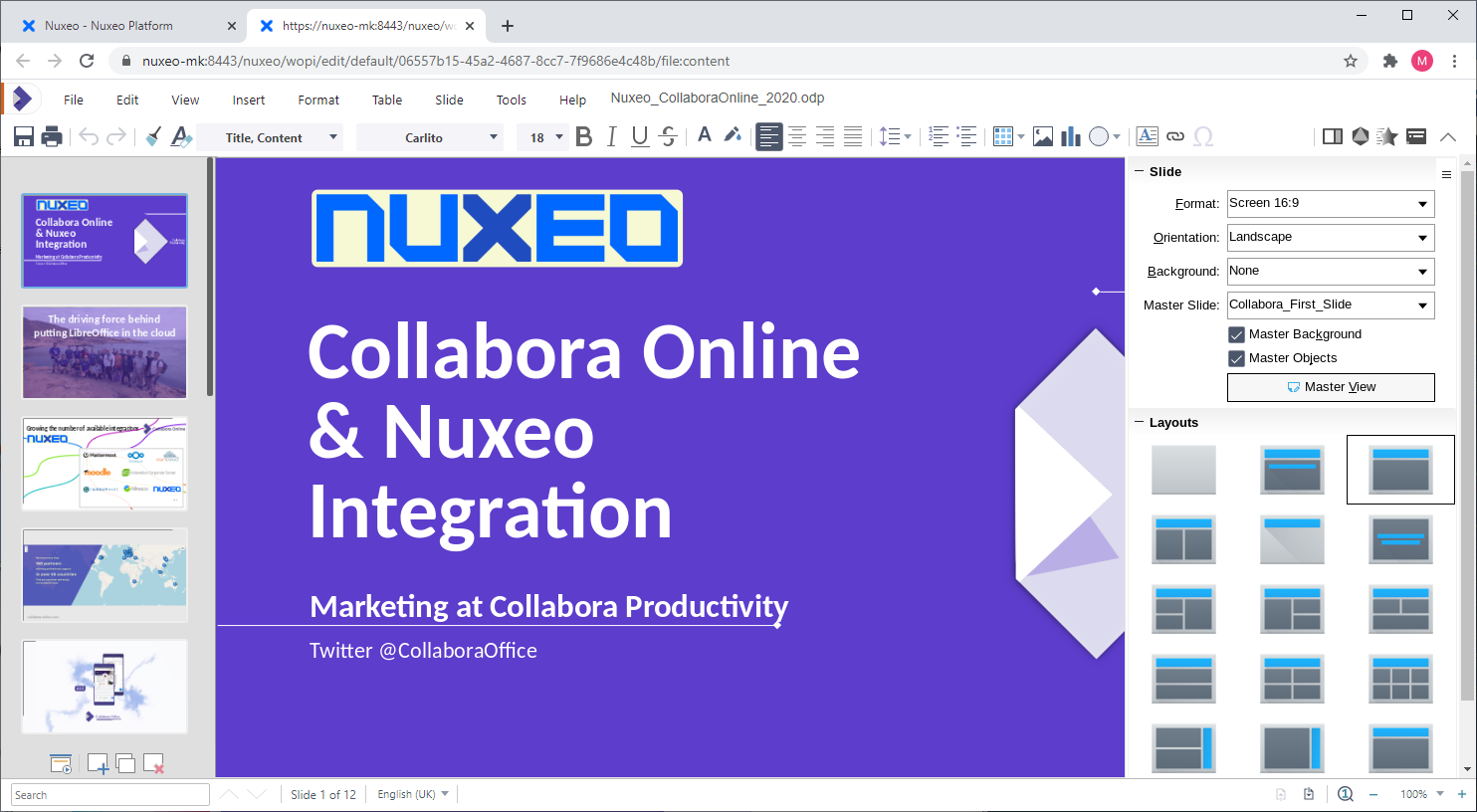This screenshot has height=812, width=1477.
Task: Click the Insert Image icon
Action: [x=1043, y=137]
